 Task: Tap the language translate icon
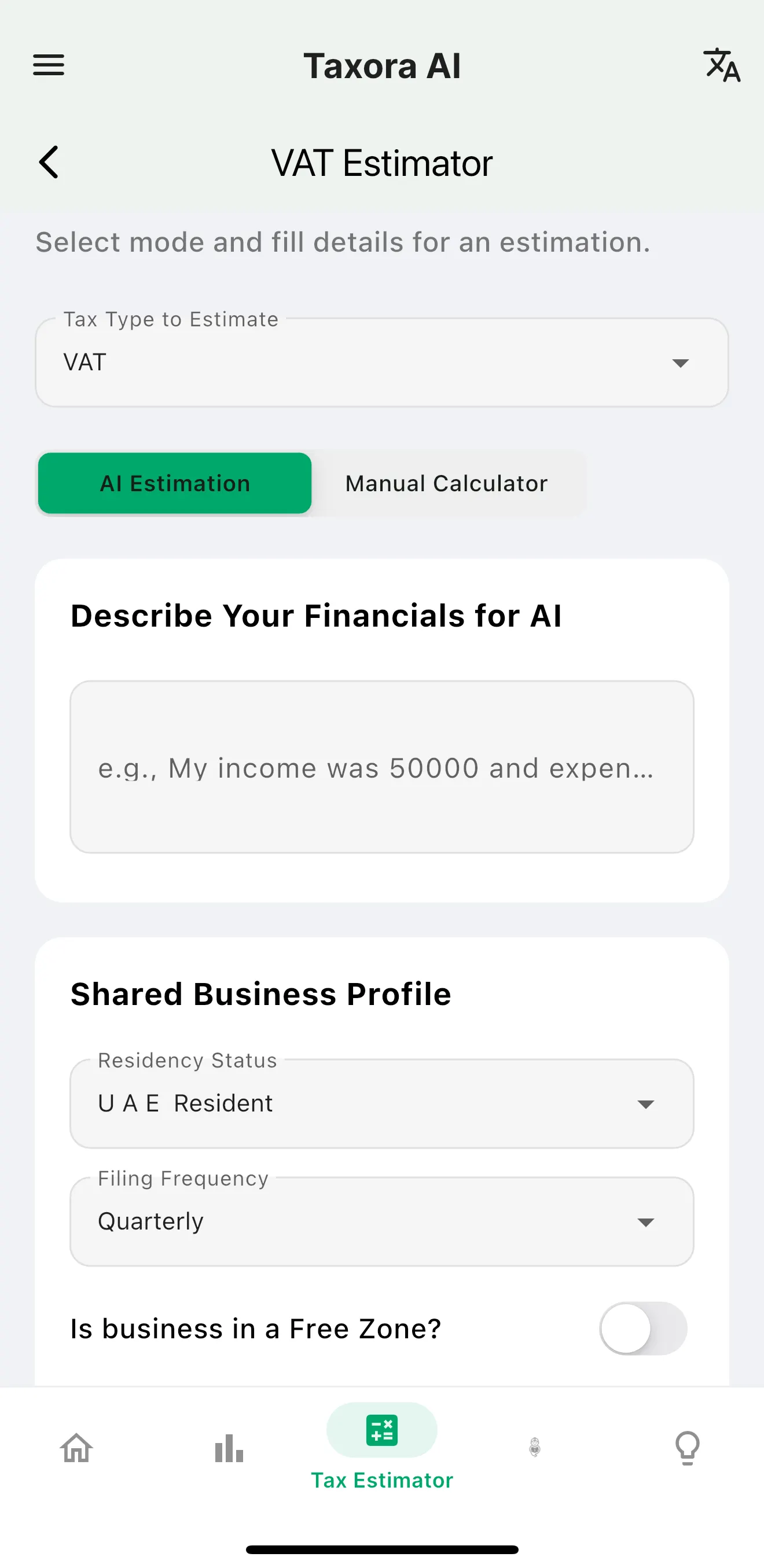(722, 65)
